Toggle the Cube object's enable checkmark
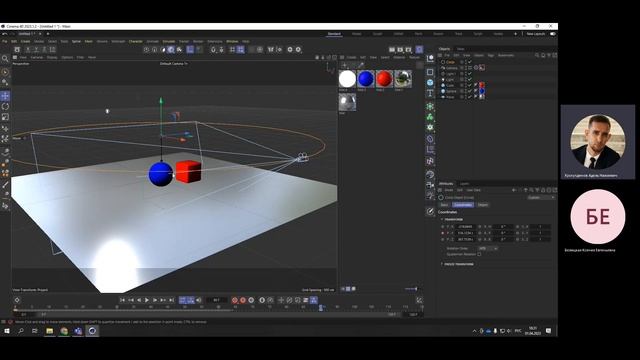The image size is (640, 360). [469, 85]
